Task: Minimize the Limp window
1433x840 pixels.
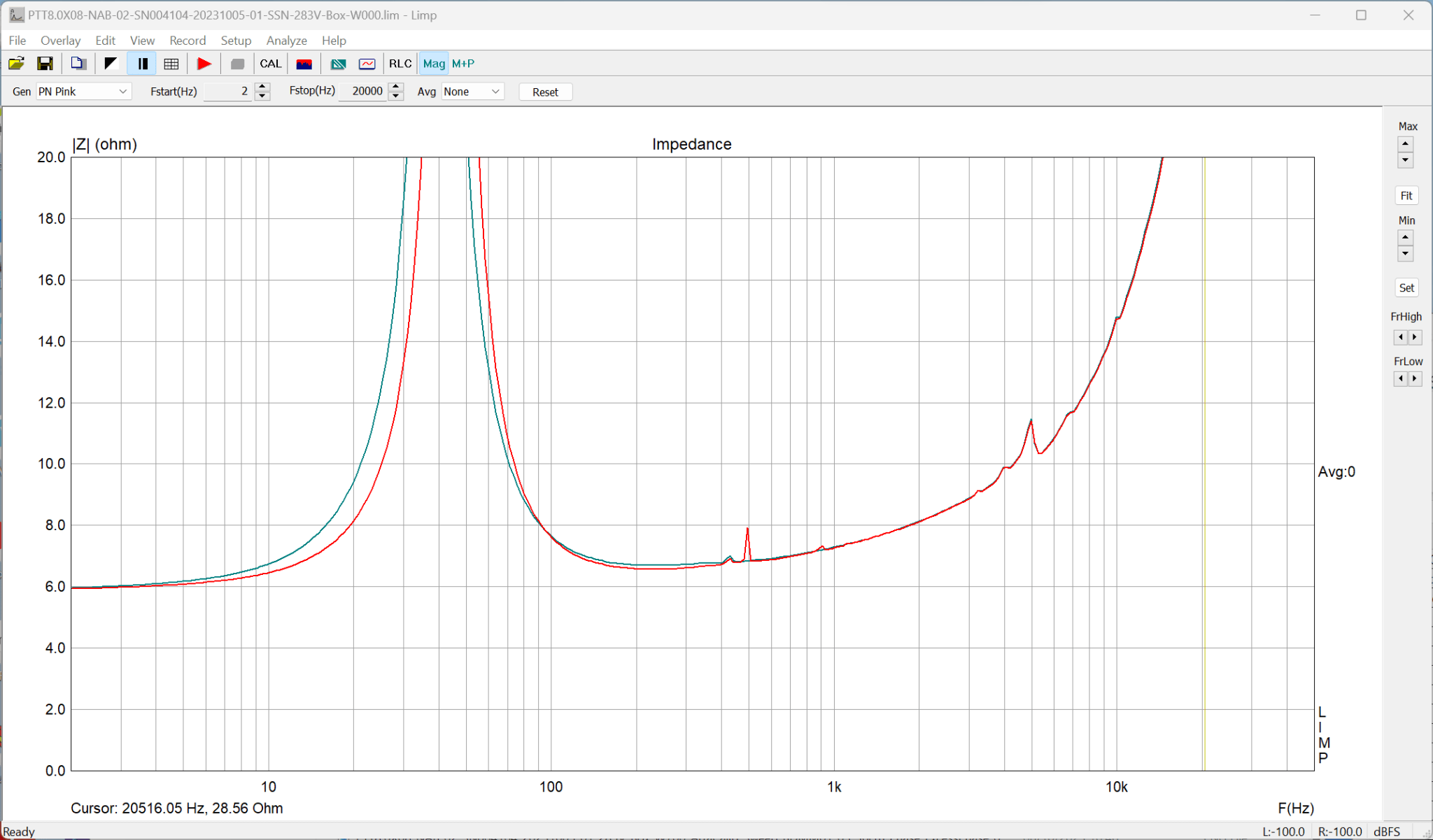Action: pyautogui.click(x=1315, y=15)
